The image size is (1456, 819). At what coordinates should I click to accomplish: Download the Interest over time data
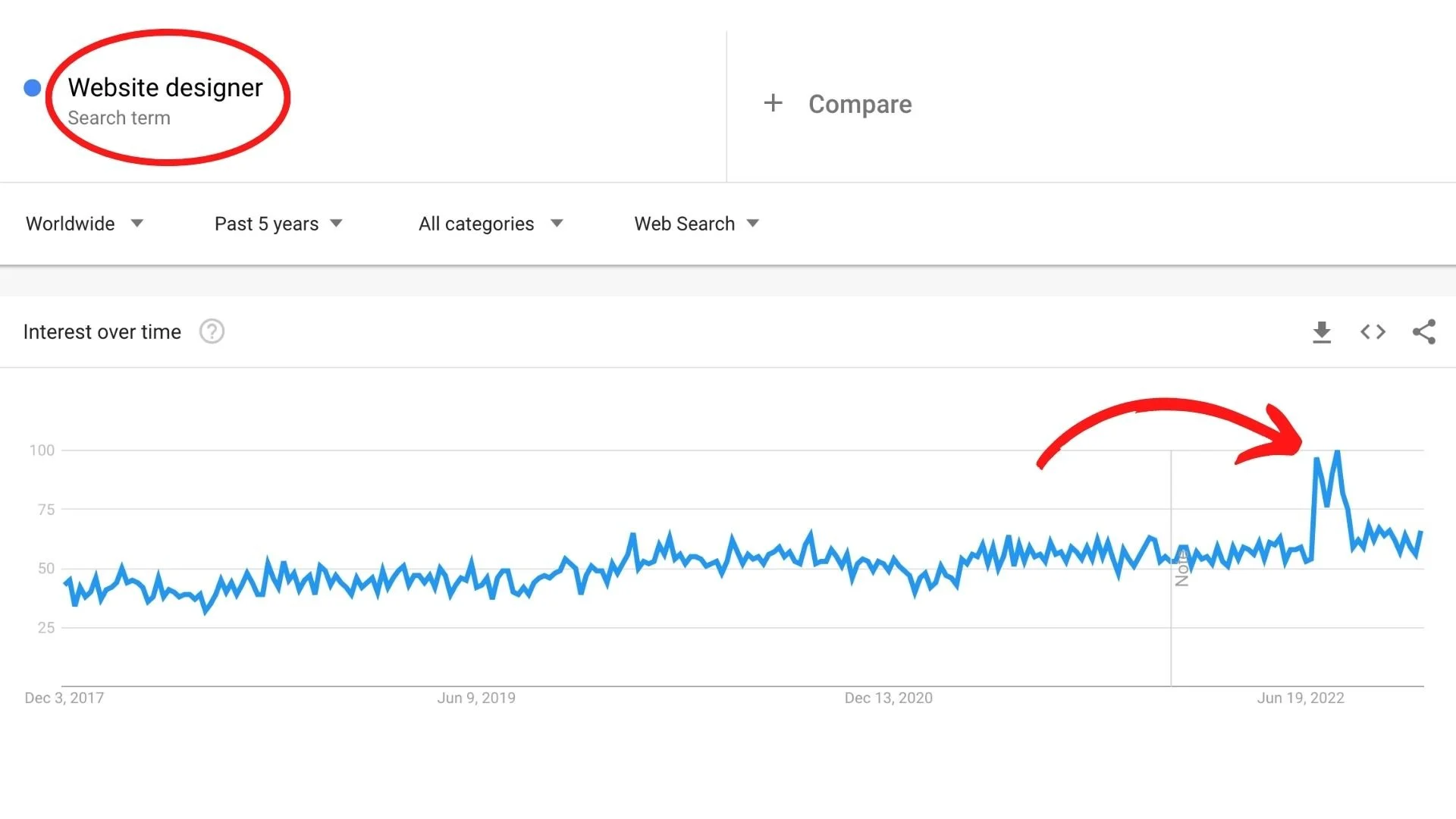point(1322,332)
